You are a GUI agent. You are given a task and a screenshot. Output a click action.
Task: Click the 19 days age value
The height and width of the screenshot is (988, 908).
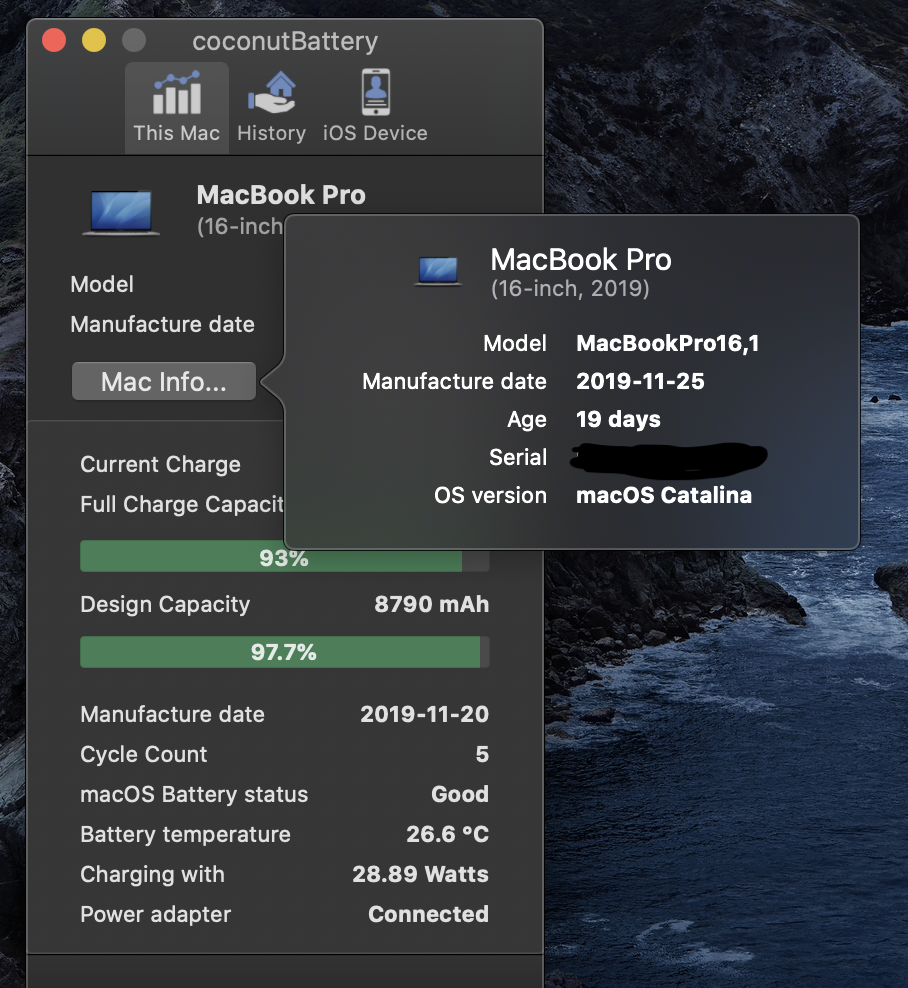pos(618,420)
